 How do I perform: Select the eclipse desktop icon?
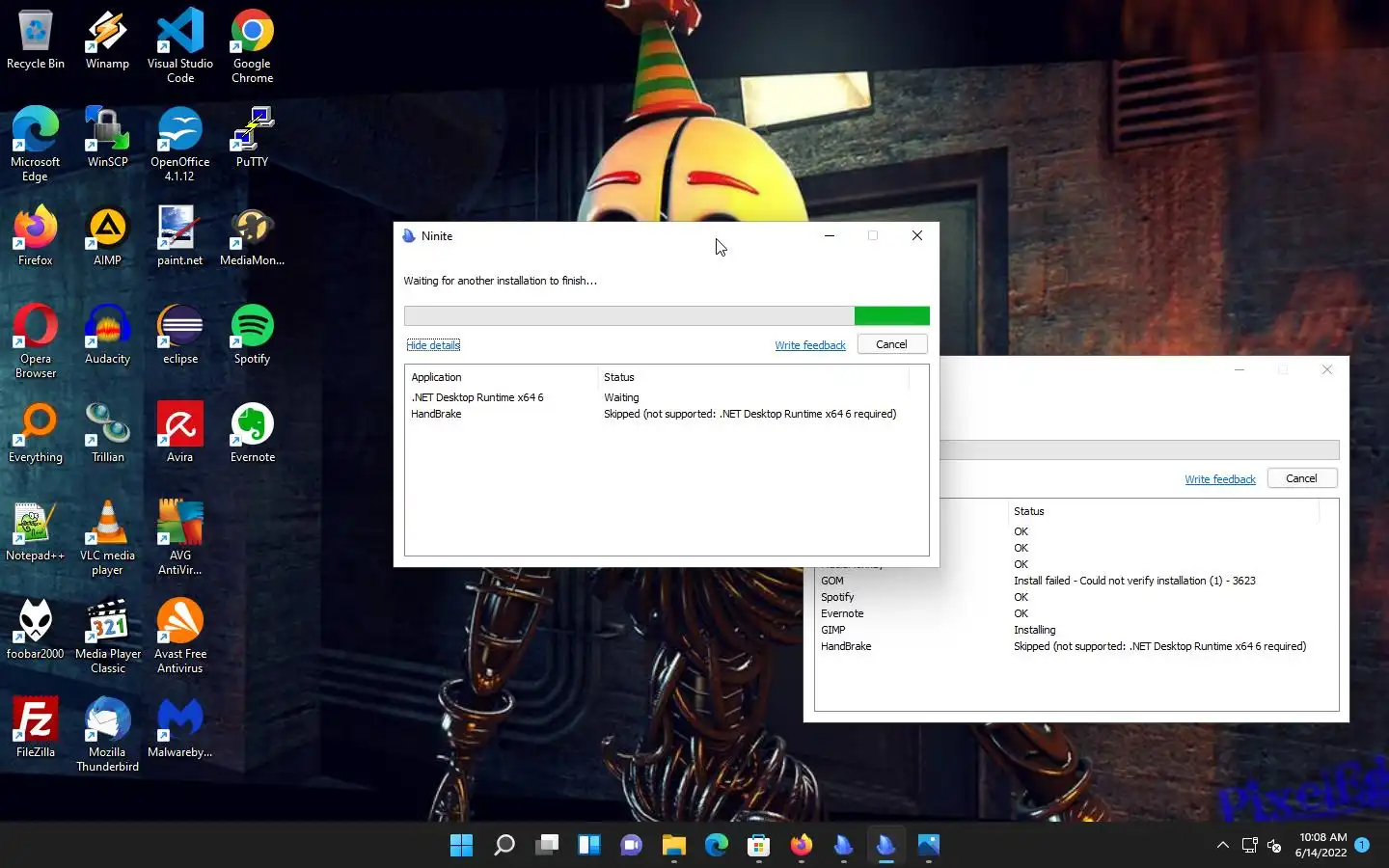click(x=180, y=334)
